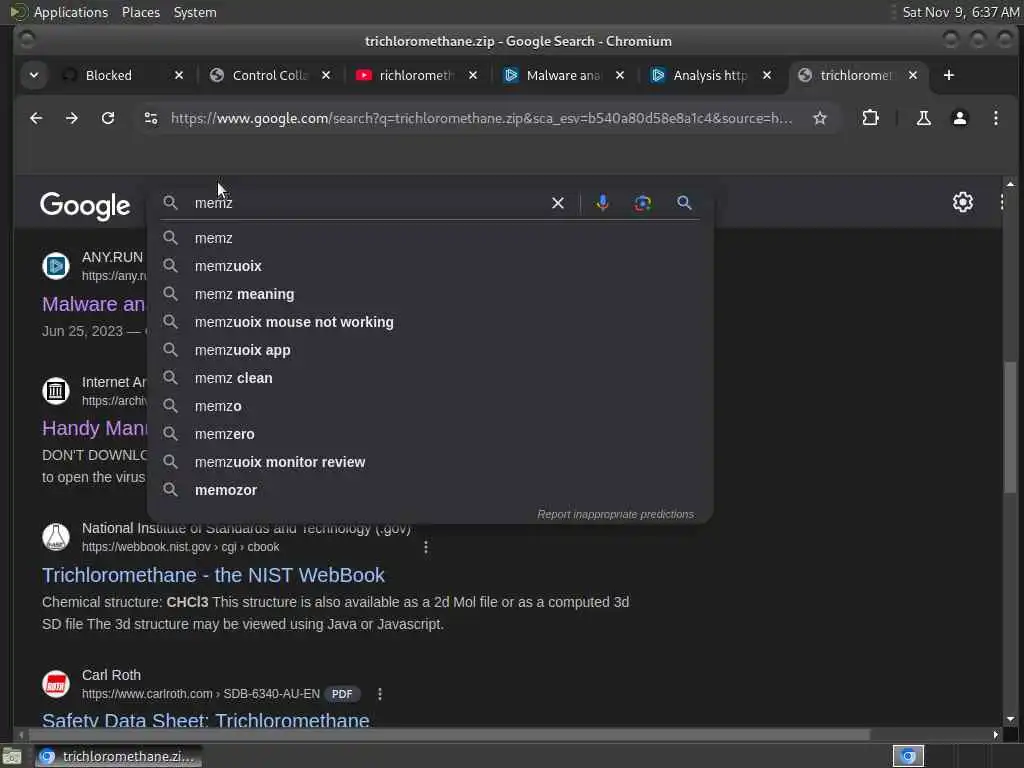Select the 'memz meaning' suggestion
Screen dimensions: 1024x768
coord(430,295)
